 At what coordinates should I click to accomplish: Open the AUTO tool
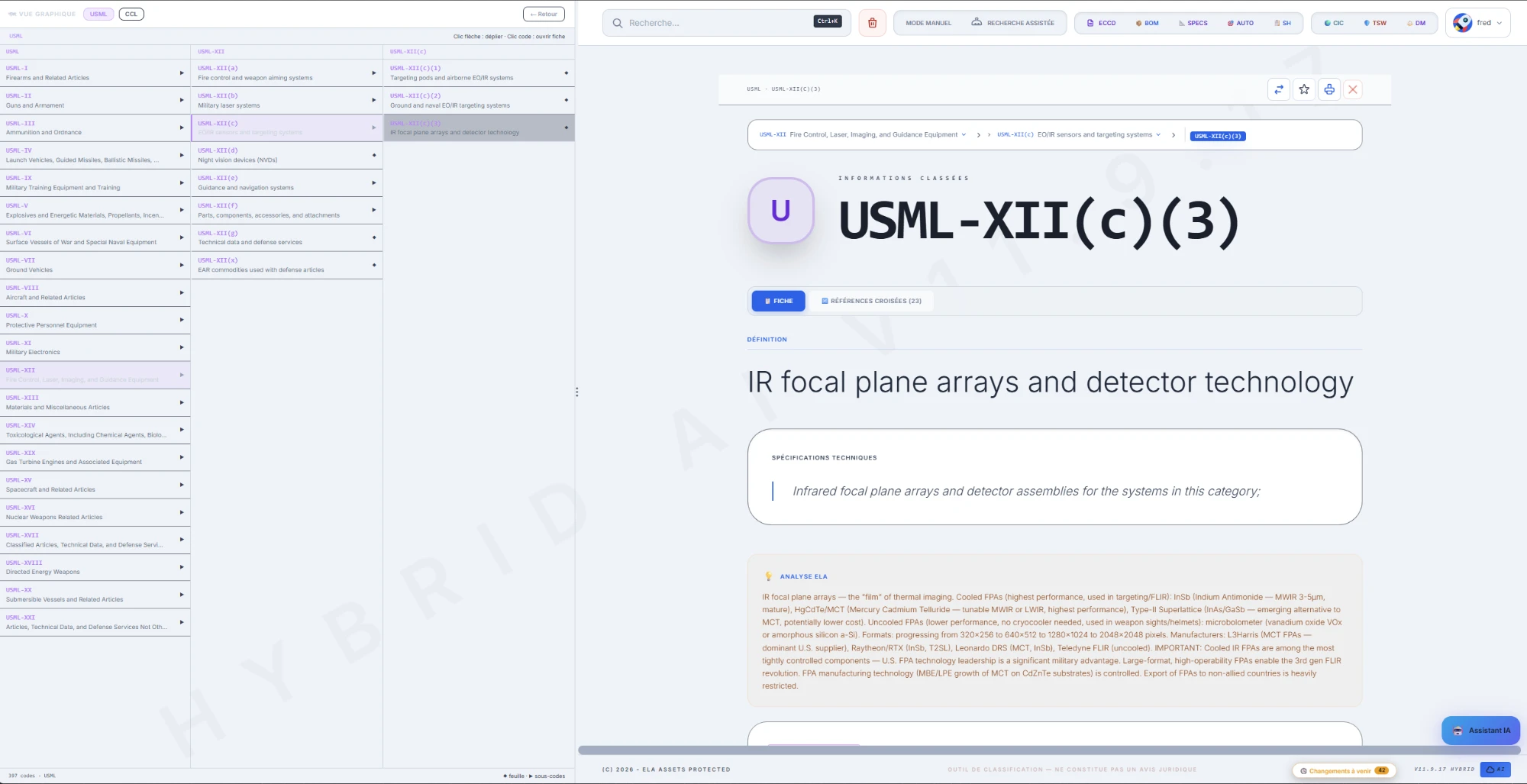(x=1241, y=23)
